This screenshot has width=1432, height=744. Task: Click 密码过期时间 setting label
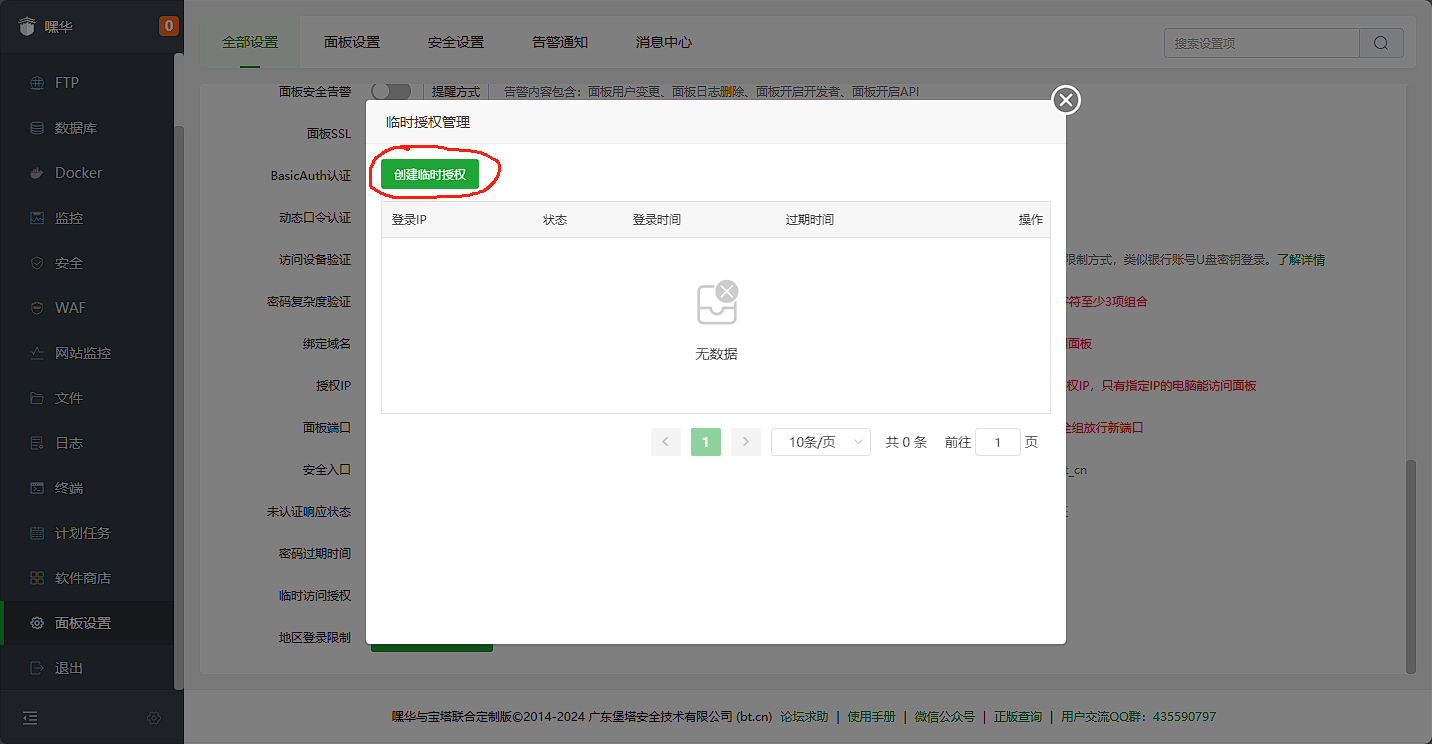[x=315, y=554]
